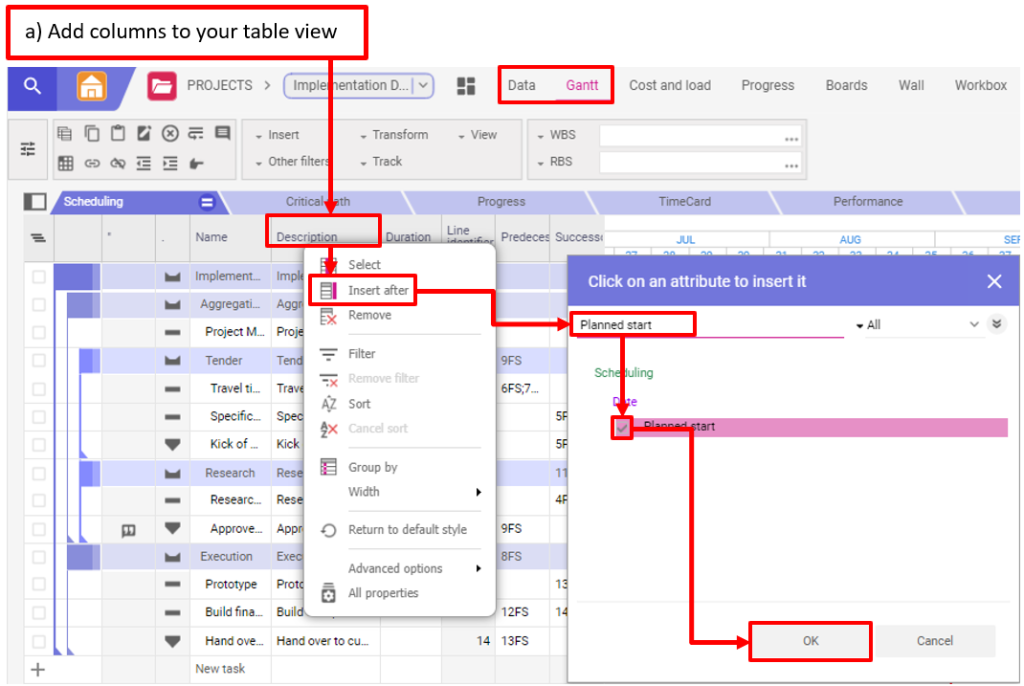
Task: Expand the Implementation D... project dropdown
Action: pos(424,86)
